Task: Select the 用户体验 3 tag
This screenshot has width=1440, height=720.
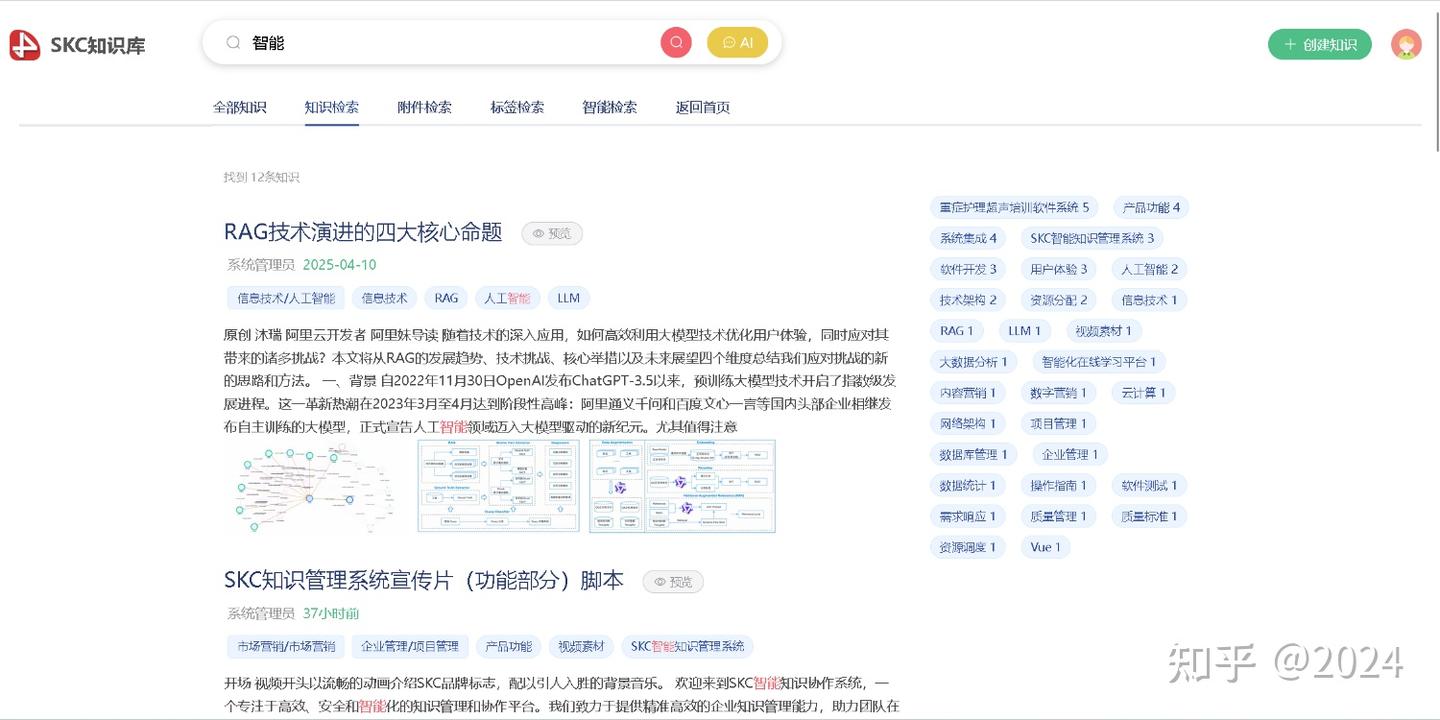Action: click(x=1059, y=269)
